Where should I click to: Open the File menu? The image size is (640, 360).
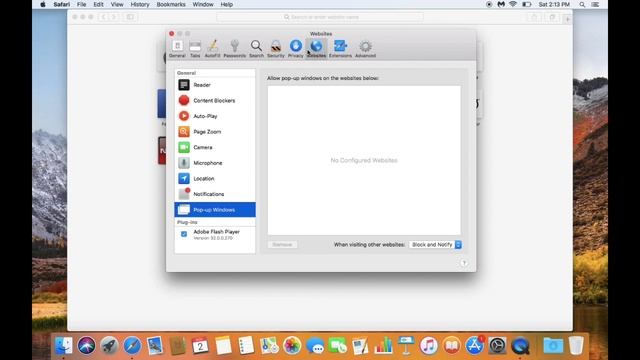pos(81,4)
